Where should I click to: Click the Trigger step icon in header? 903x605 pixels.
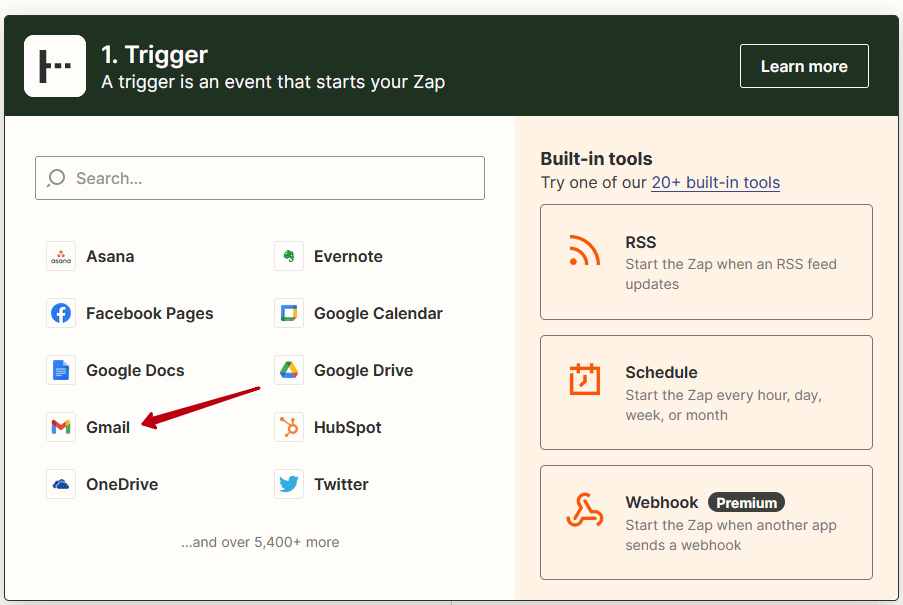click(x=55, y=66)
